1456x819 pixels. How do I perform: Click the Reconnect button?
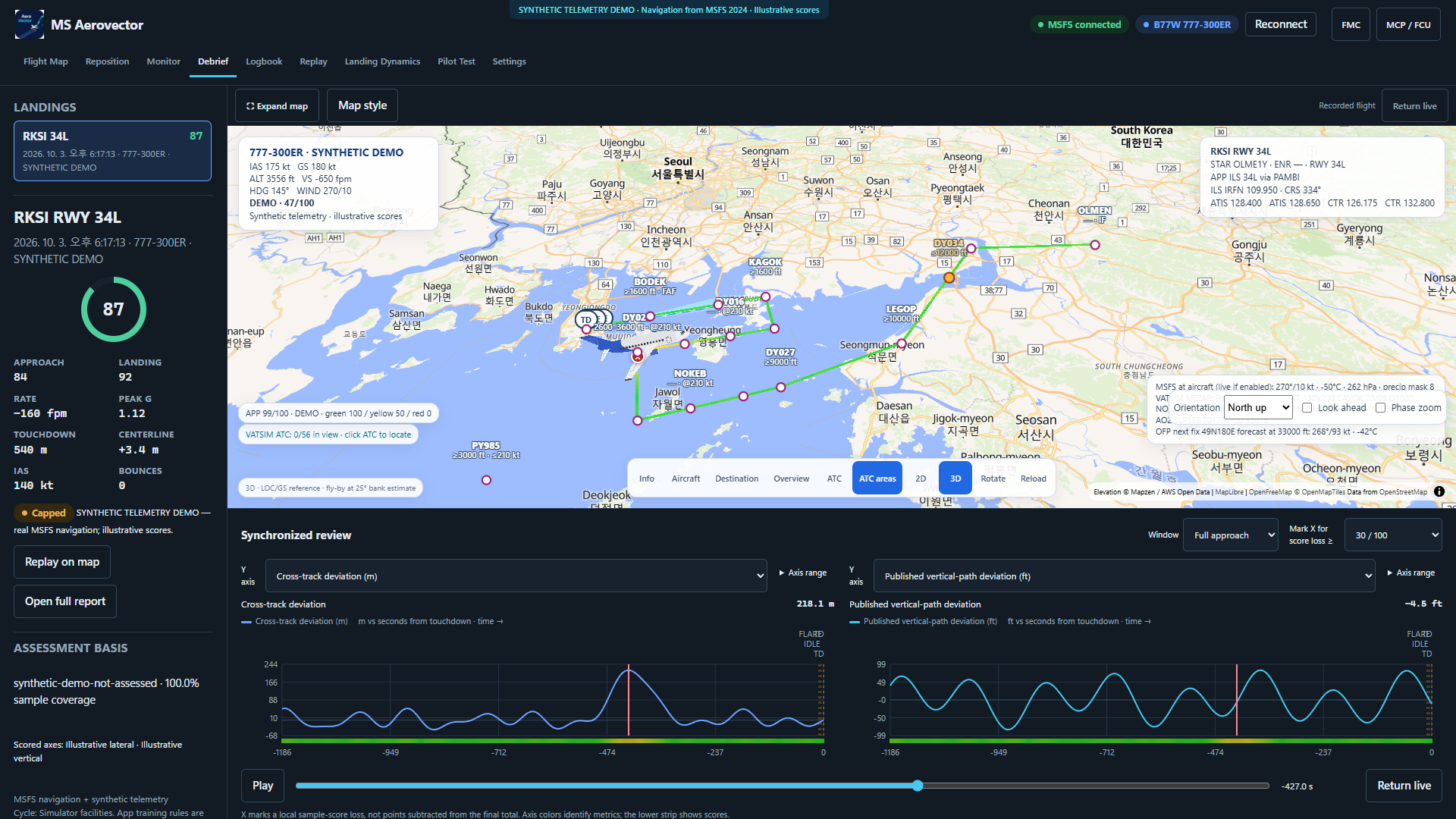(x=1280, y=24)
